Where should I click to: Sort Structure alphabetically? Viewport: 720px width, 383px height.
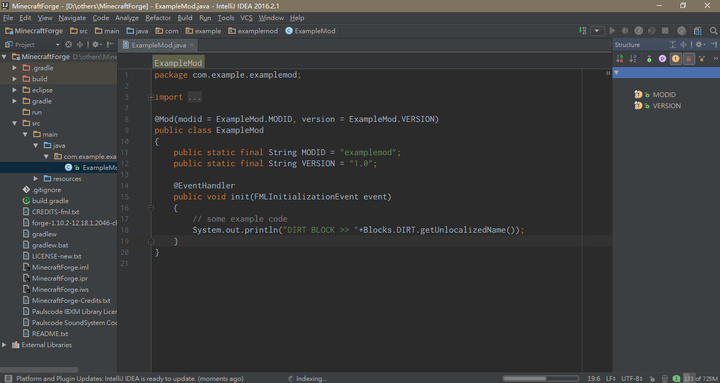pos(633,59)
